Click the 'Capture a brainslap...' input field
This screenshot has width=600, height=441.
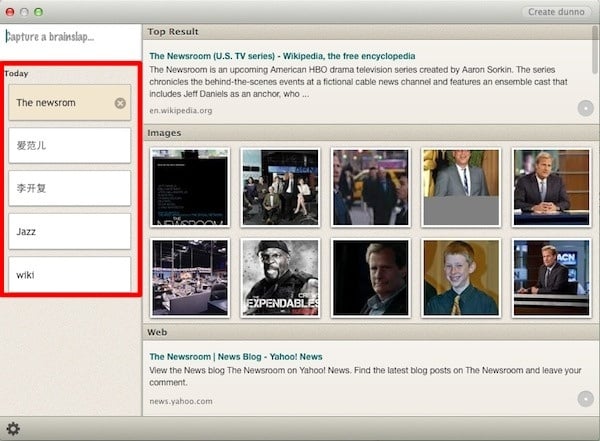click(x=70, y=37)
